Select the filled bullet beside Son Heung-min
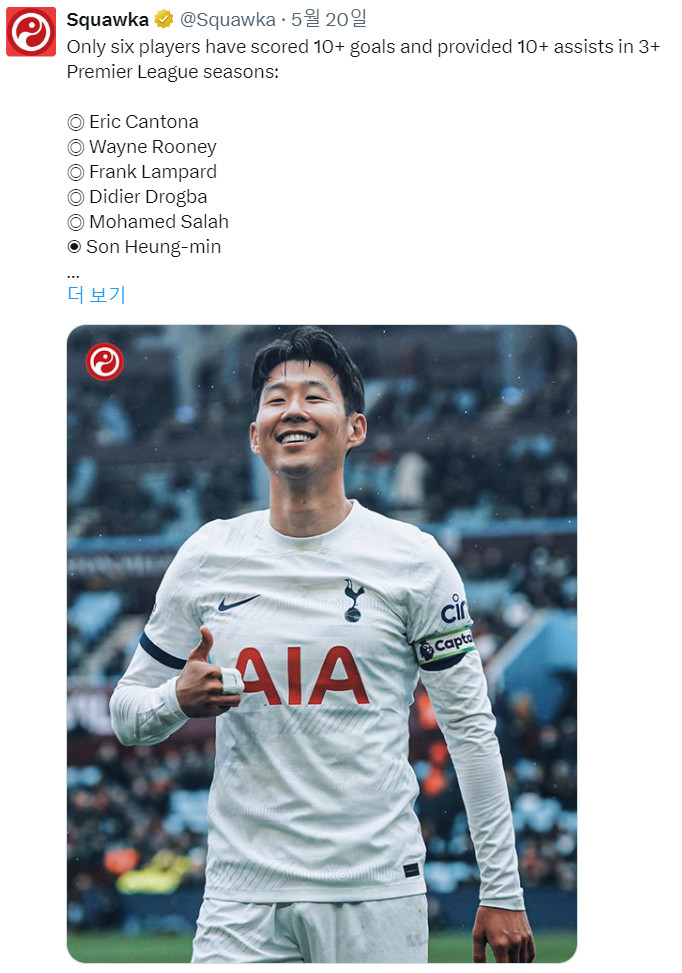The image size is (682, 973). [74, 247]
